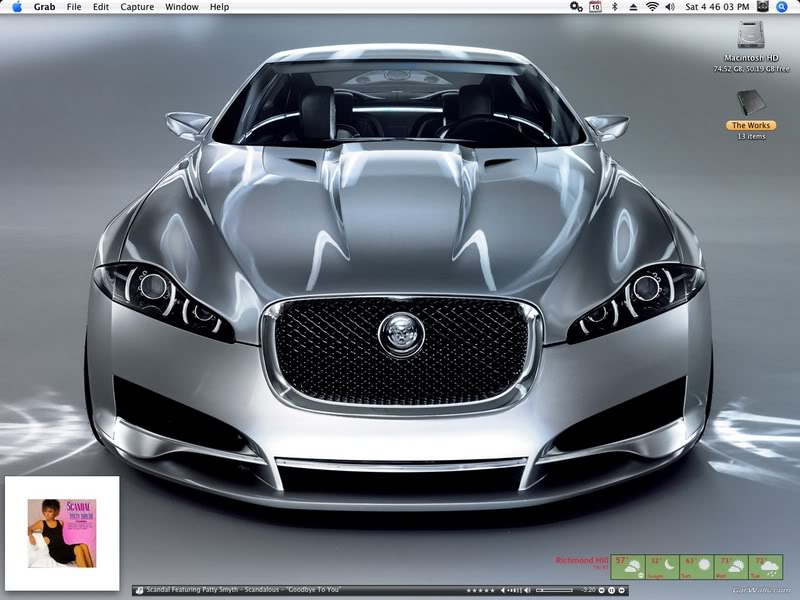Open the Wi-Fi status menu
Image resolution: width=800 pixels, height=600 pixels.
[652, 7]
